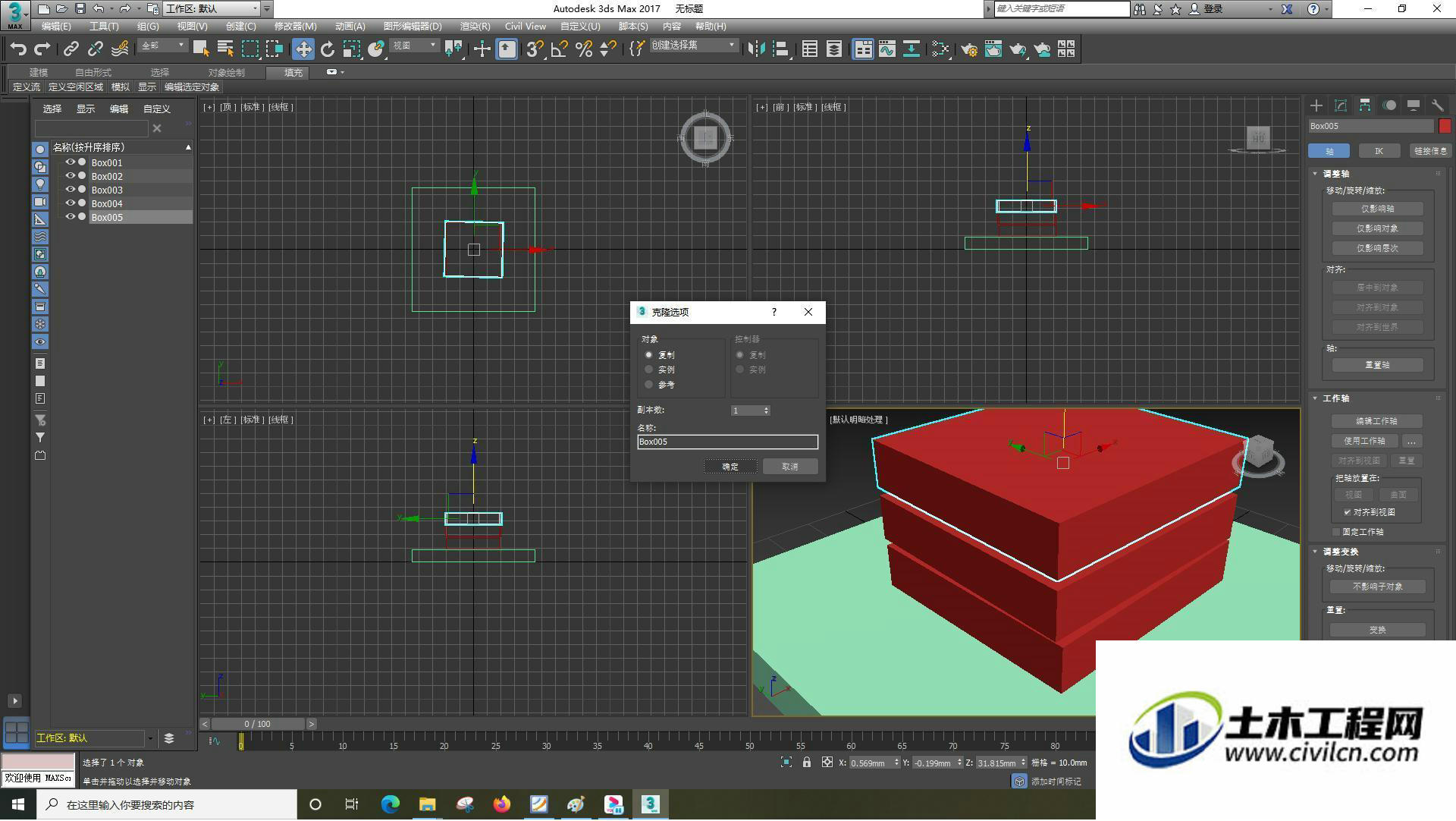Click the time slider '0 / 100' handle

click(258, 725)
